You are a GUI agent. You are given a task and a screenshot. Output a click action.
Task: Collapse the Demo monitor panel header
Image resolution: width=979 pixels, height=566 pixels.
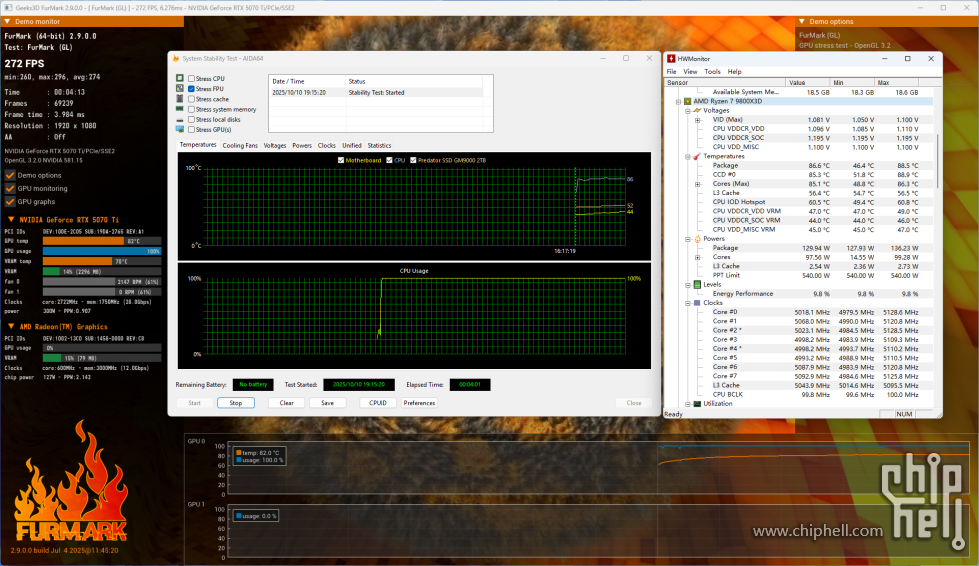pyautogui.click(x=9, y=21)
